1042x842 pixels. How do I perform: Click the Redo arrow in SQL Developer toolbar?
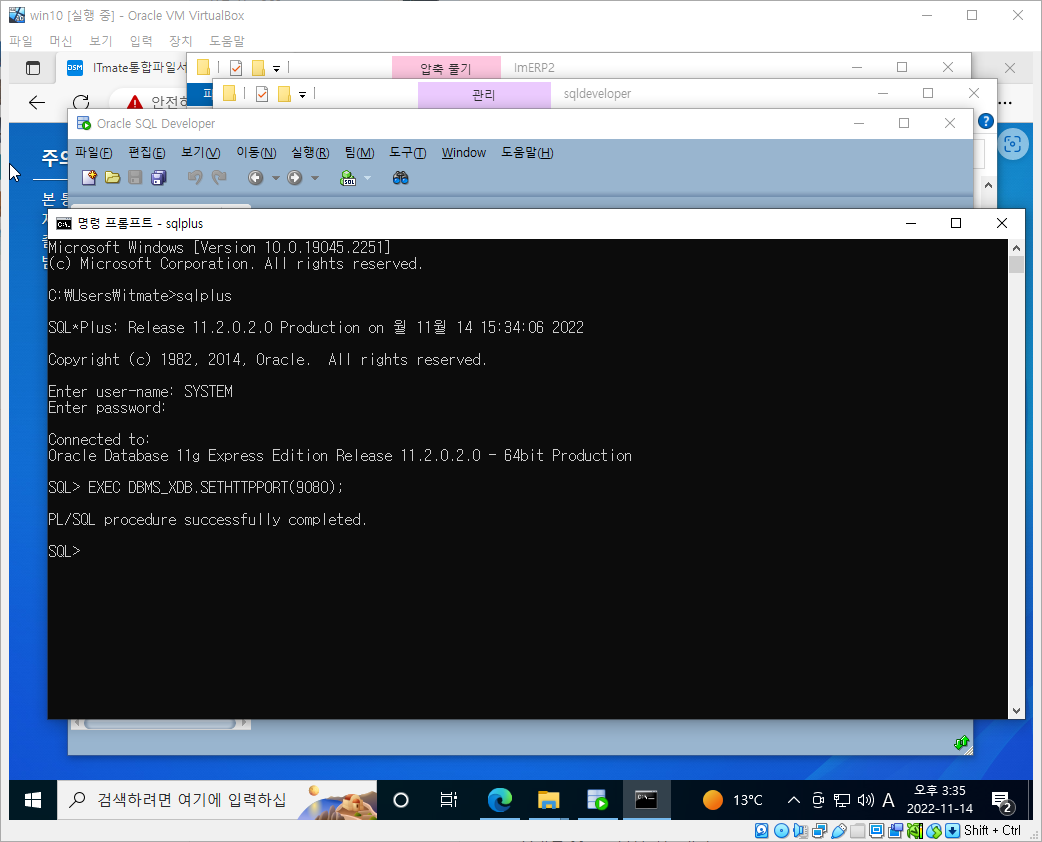(219, 177)
